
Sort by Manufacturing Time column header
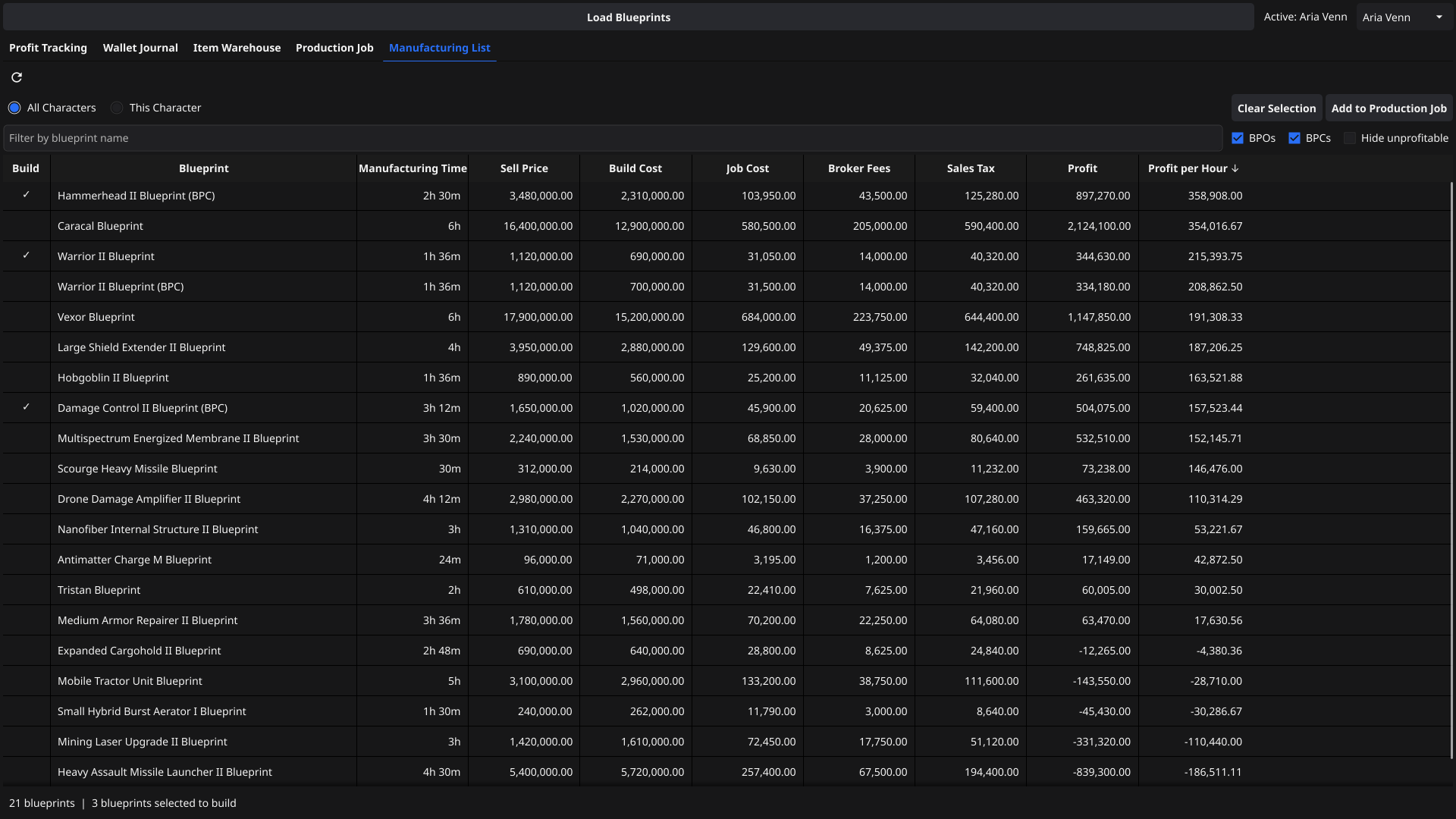pos(413,168)
